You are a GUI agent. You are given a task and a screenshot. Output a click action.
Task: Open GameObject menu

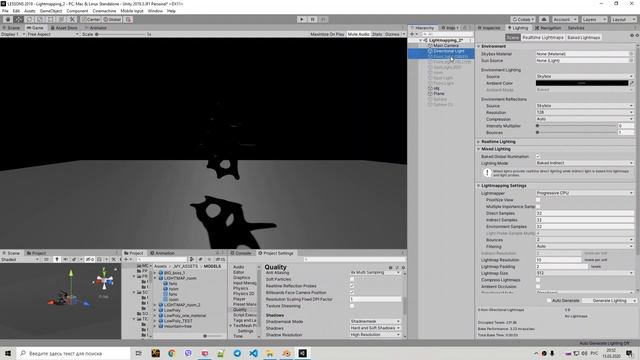point(51,11)
